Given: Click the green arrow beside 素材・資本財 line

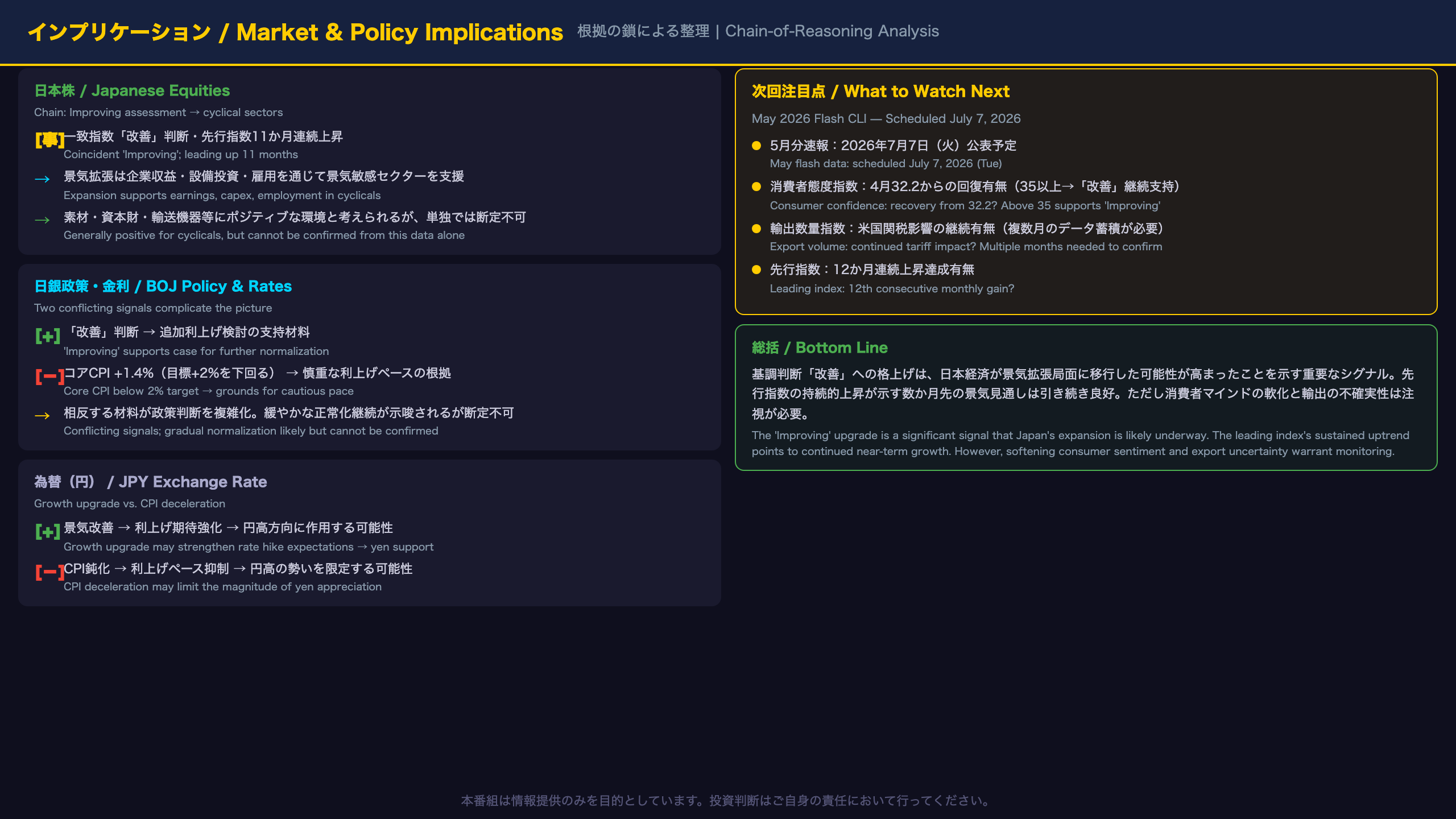Looking at the screenshot, I should (x=42, y=220).
